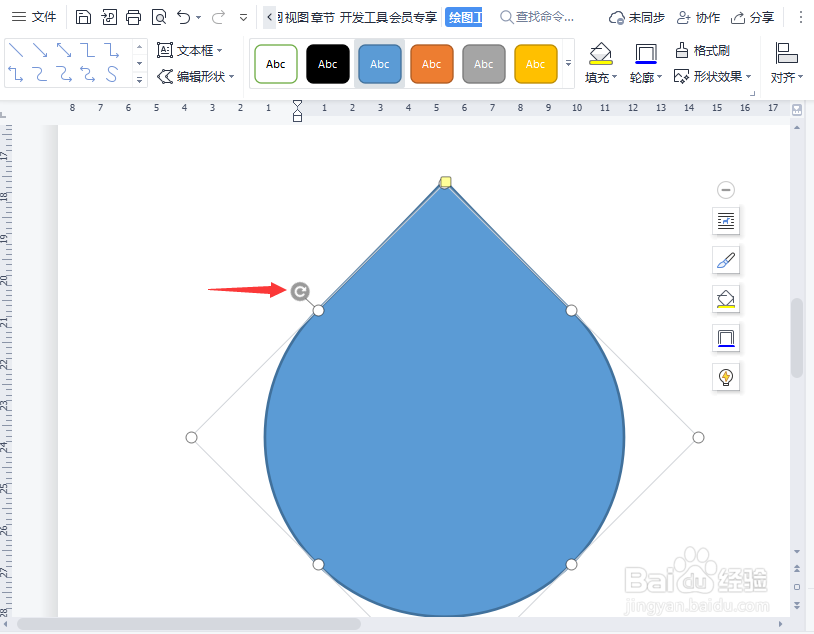Expand the quick access toolbar customize arrow
814x634 pixels.
[x=243, y=18]
